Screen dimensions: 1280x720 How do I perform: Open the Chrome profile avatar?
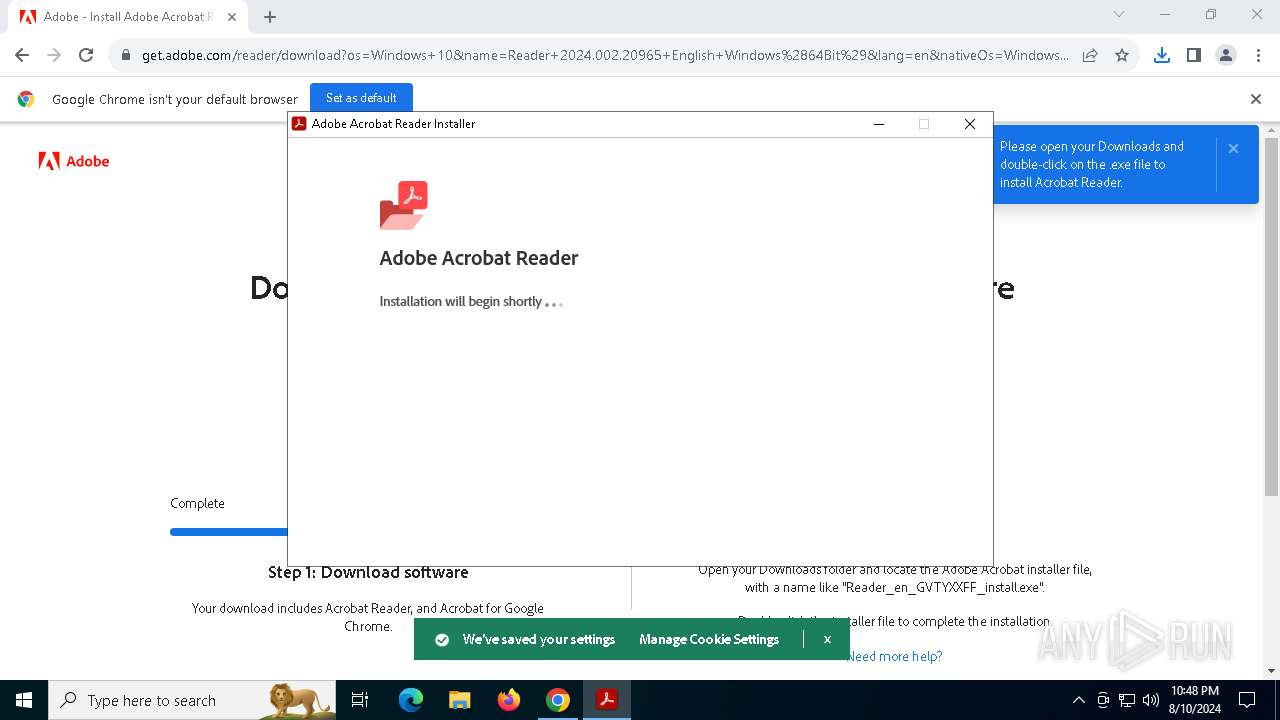tap(1226, 56)
